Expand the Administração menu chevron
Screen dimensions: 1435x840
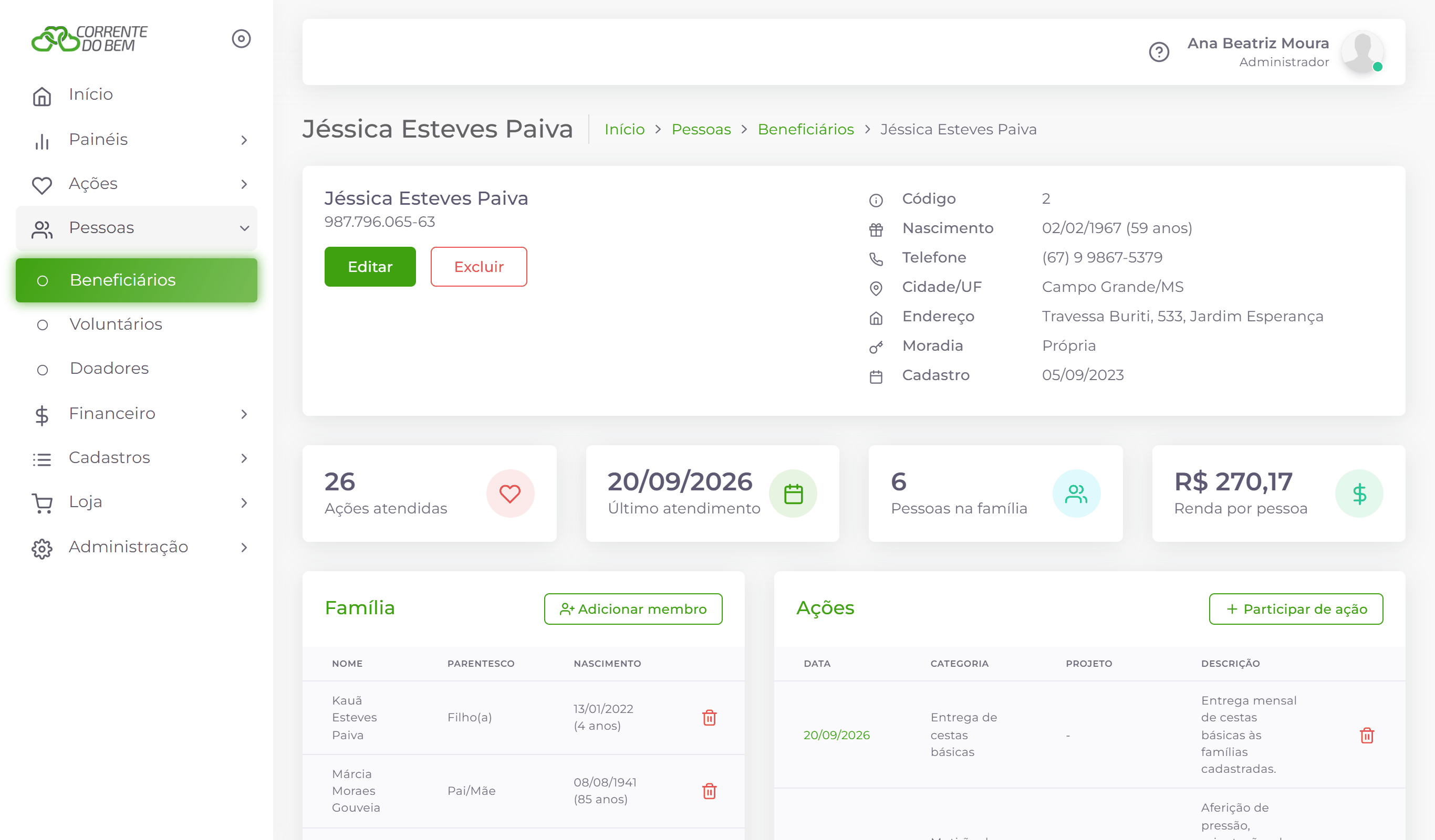(x=244, y=548)
